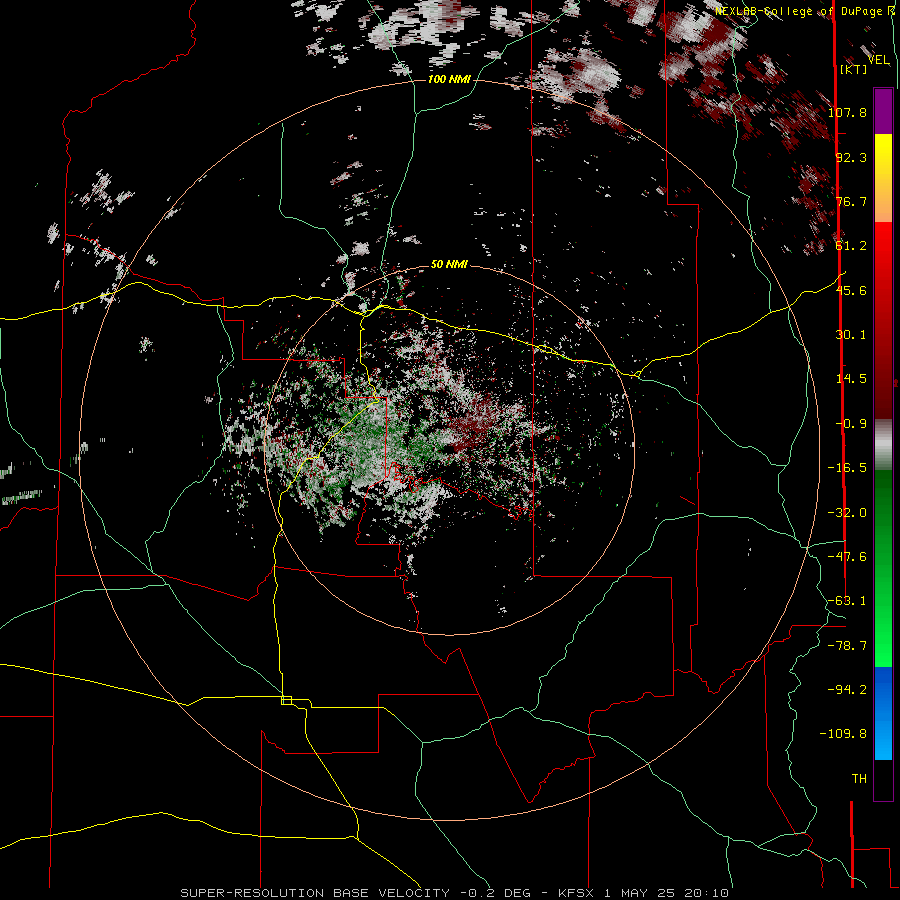The height and width of the screenshot is (900, 900).
Task: Select the -78.7 velocity scale value
Action: pyautogui.click(x=847, y=646)
